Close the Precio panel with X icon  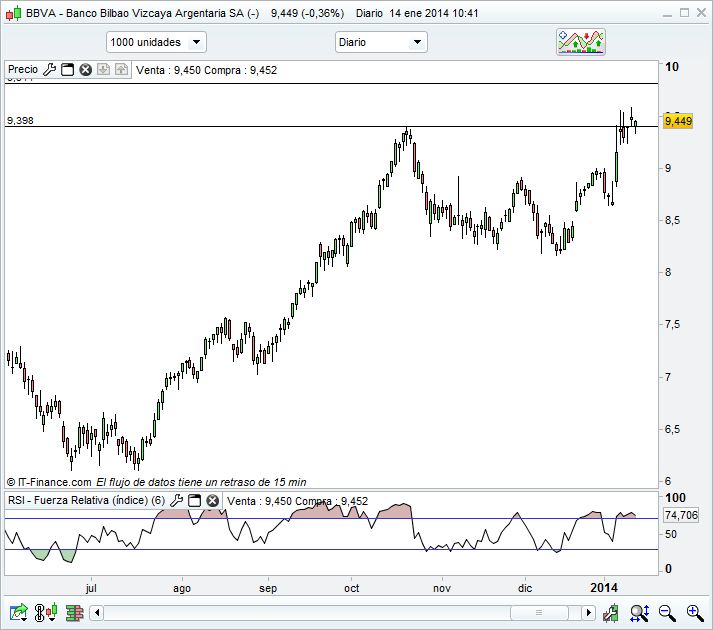[x=85, y=70]
